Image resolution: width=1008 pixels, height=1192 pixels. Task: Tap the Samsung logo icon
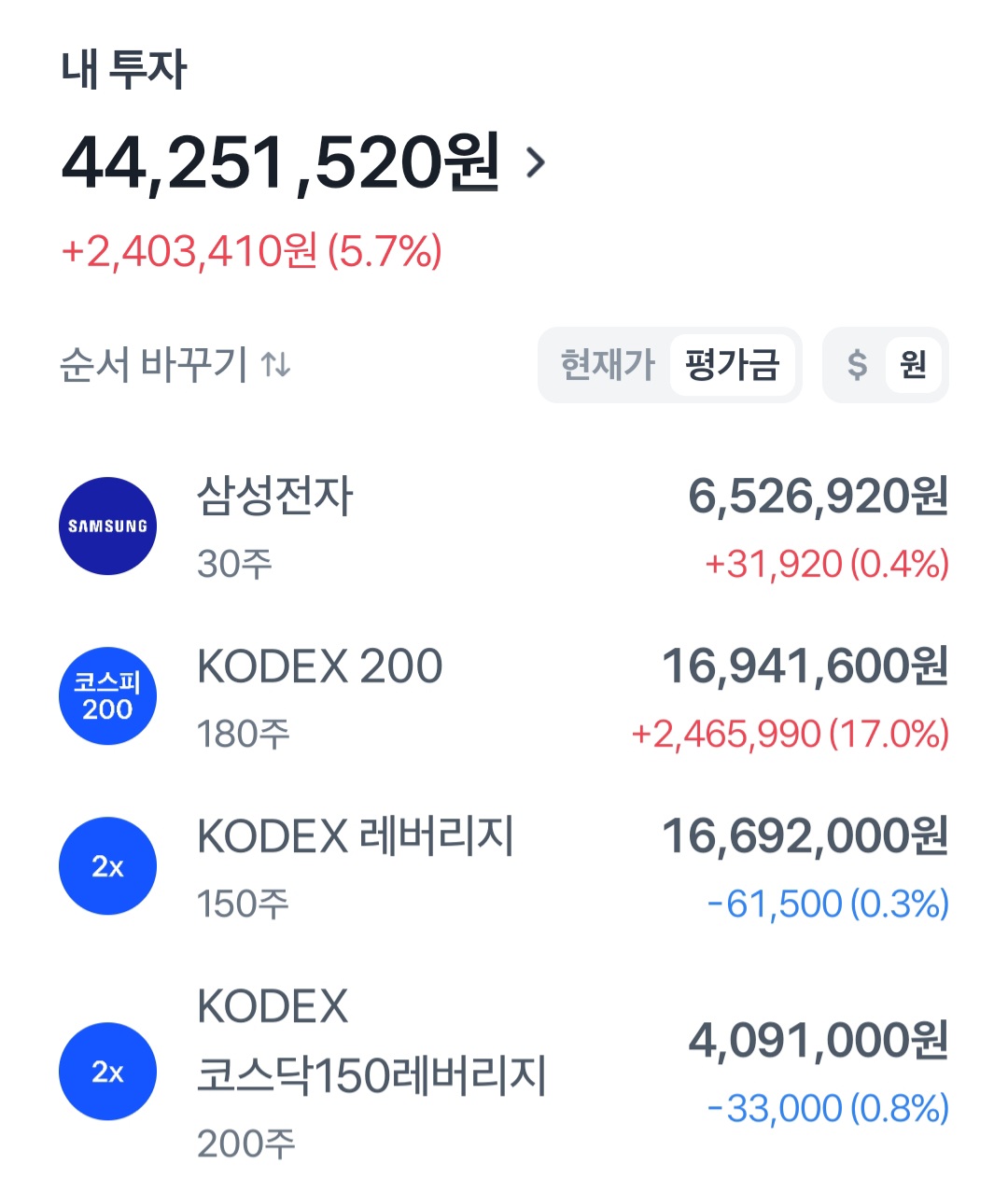point(107,526)
